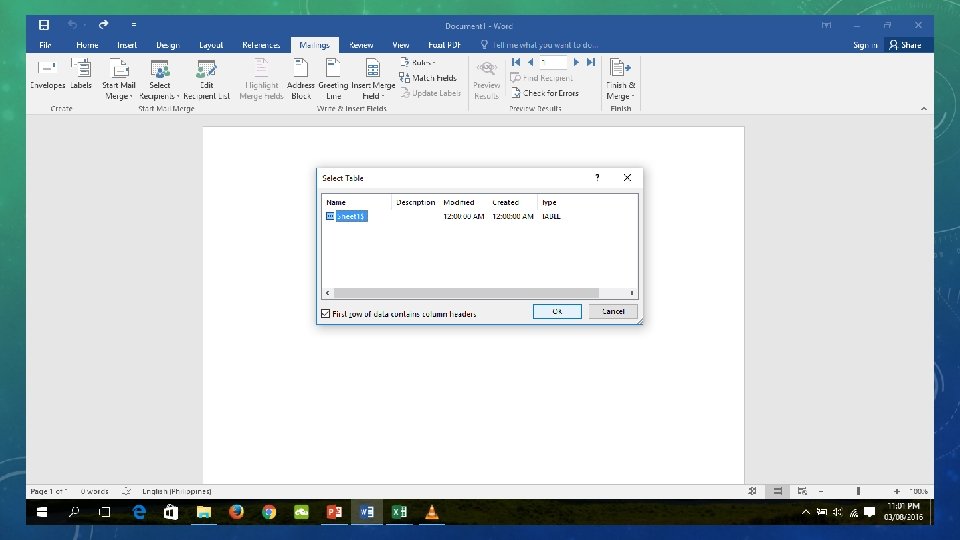Click the zoom in plus button
This screenshot has height=540, width=960.
click(x=896, y=491)
